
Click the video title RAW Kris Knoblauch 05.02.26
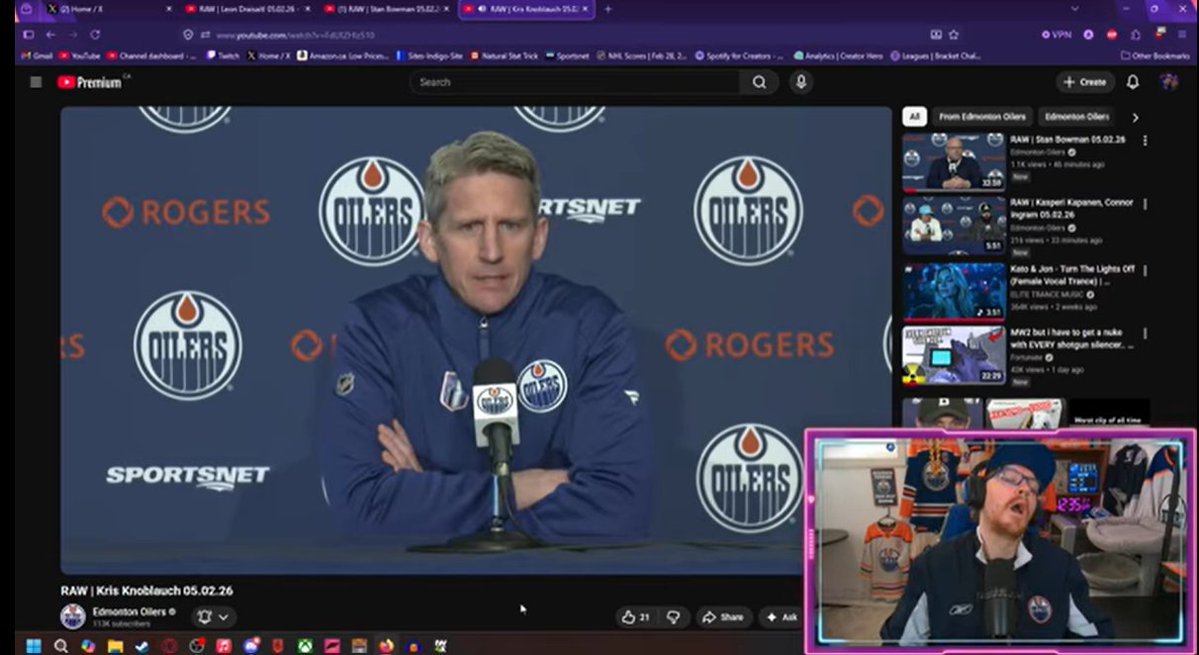click(x=147, y=591)
